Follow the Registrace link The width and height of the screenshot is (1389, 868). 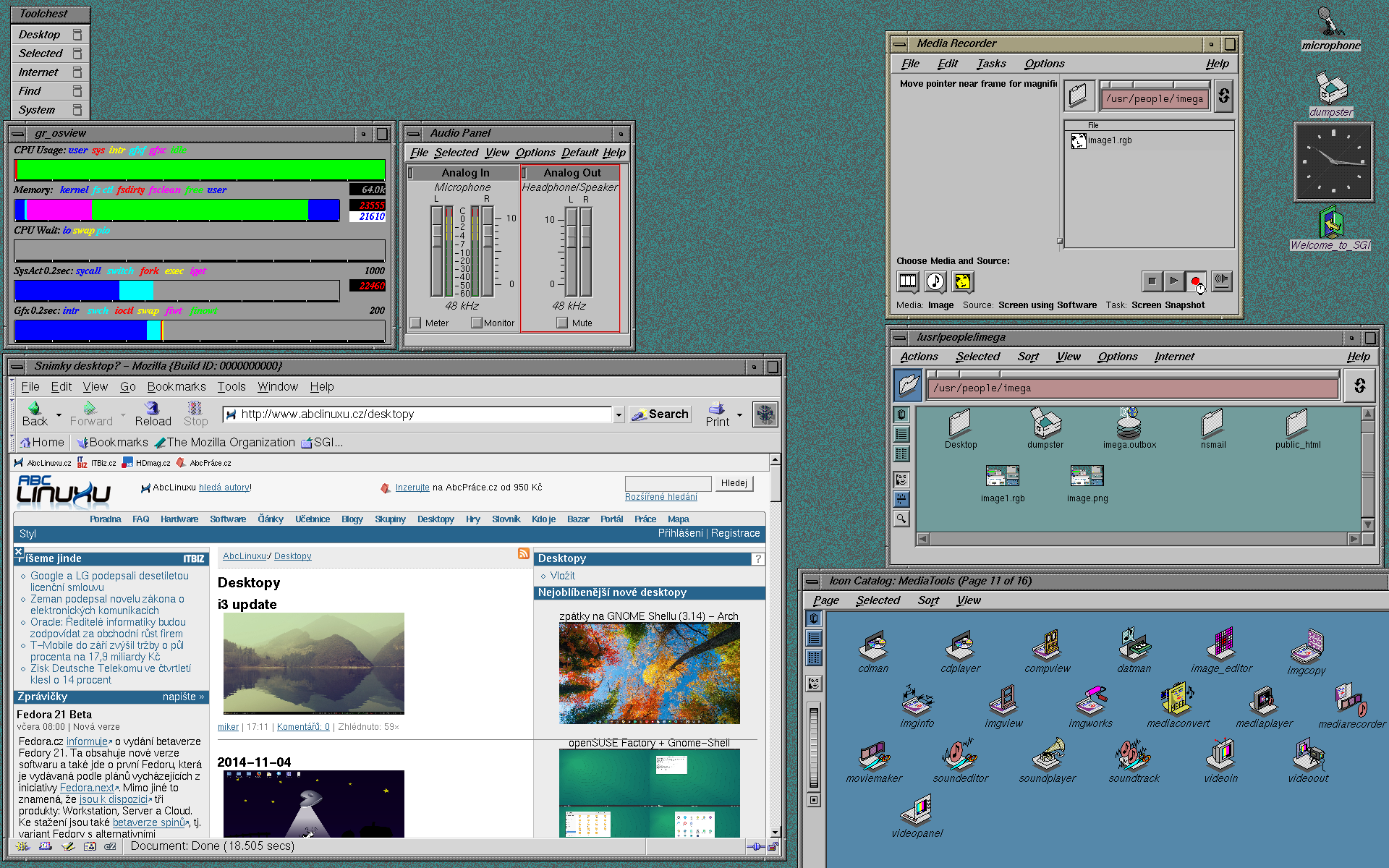[x=735, y=533]
